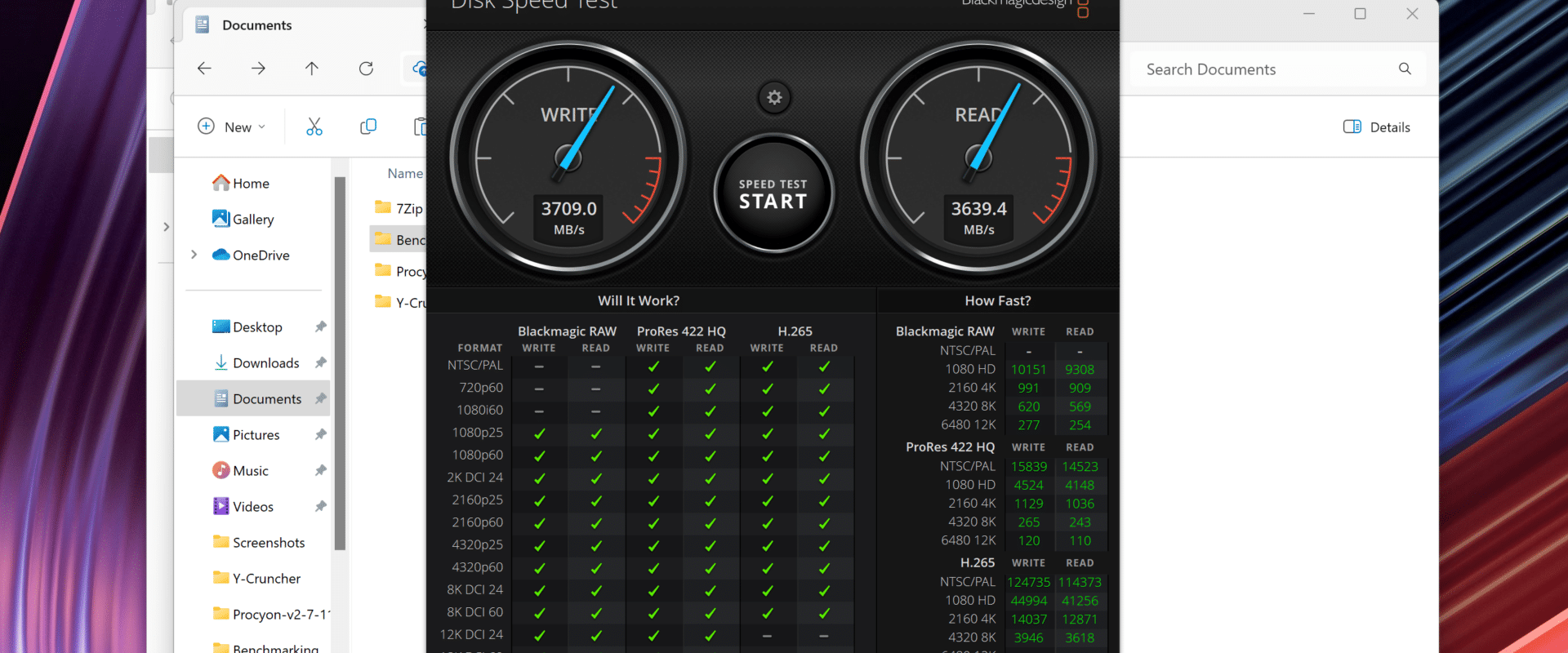
Task: Open Desktop in Quick access
Action: point(247,327)
